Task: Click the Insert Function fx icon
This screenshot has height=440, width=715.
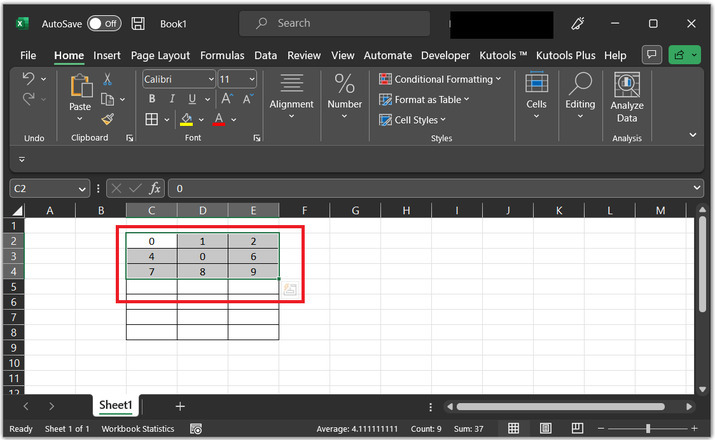Action: (x=155, y=188)
